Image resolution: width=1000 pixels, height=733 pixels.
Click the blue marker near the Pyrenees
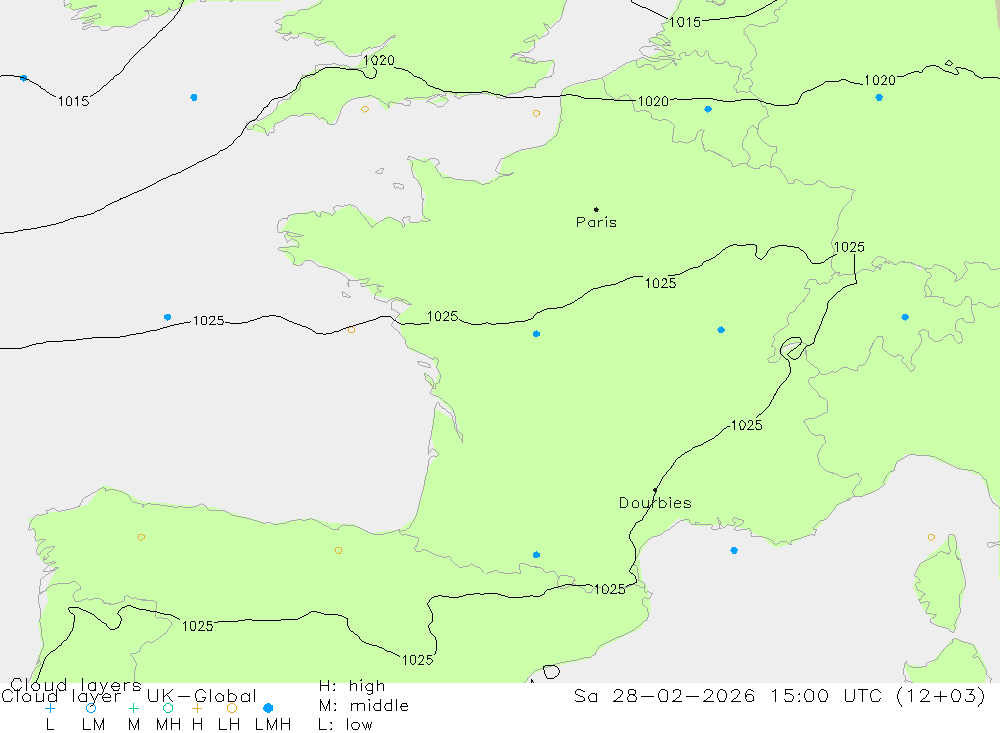[536, 555]
